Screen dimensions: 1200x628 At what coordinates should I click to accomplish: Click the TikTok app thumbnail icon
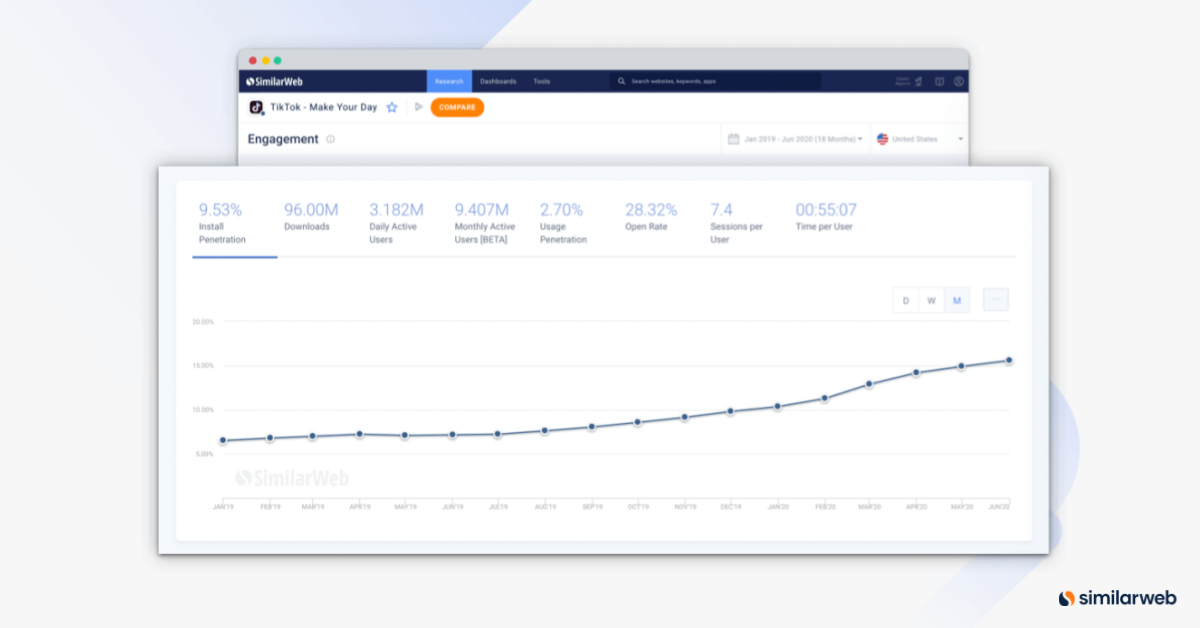click(x=256, y=107)
